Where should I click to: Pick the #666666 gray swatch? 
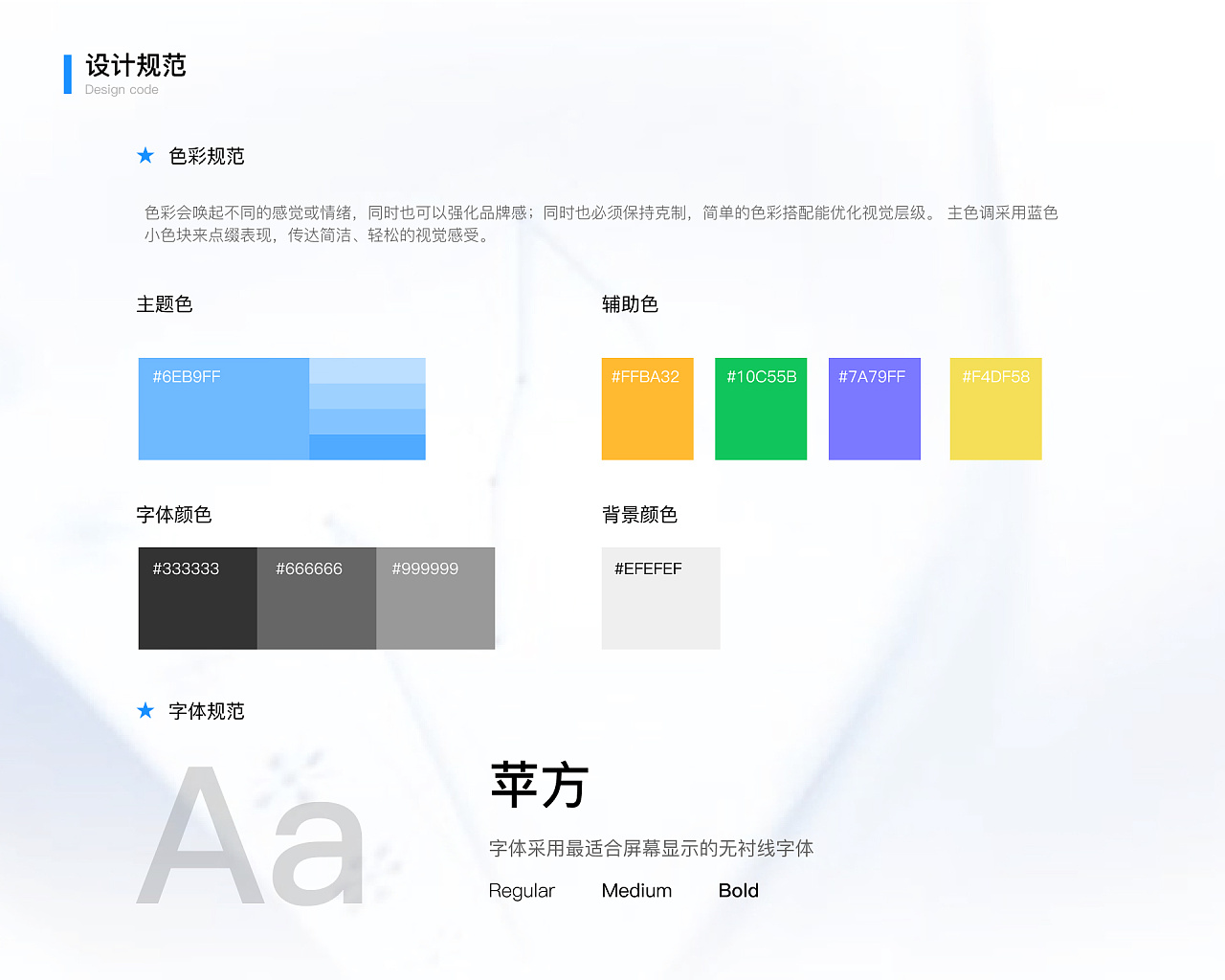click(x=316, y=599)
